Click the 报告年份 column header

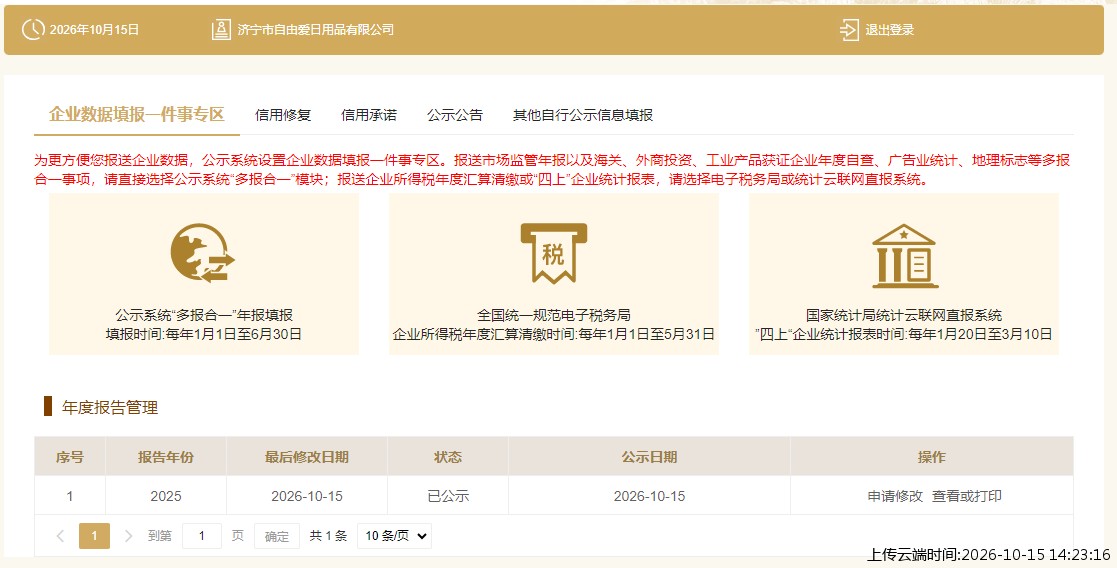point(166,457)
